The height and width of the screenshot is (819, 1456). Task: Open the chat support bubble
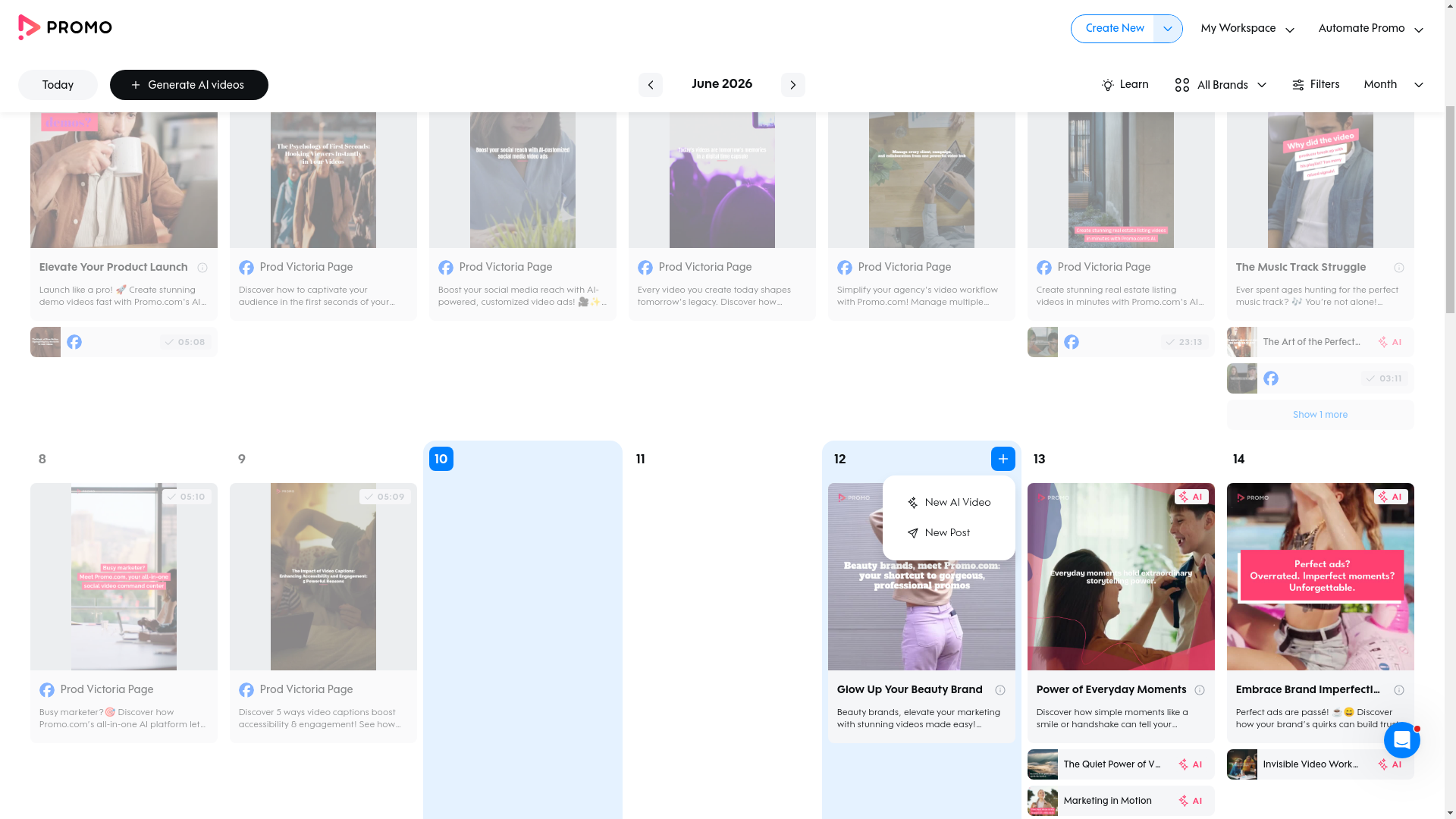1401,740
